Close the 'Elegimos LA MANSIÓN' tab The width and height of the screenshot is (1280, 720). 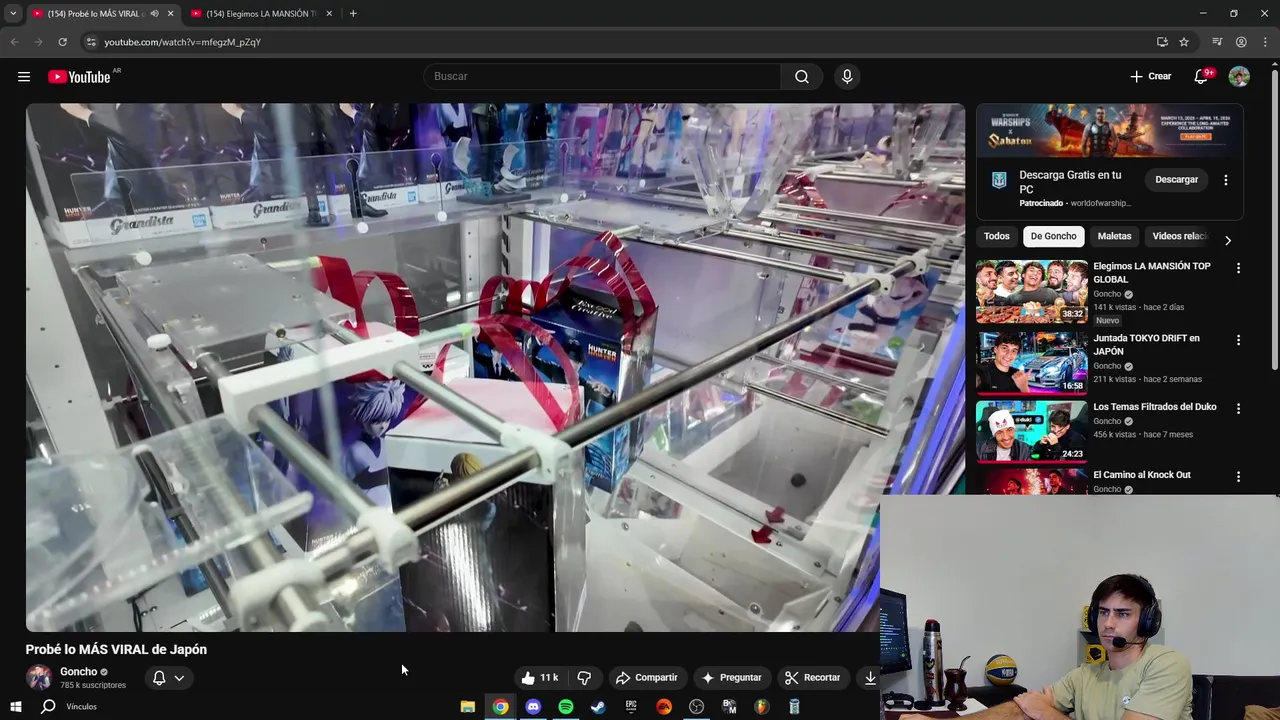tap(329, 14)
